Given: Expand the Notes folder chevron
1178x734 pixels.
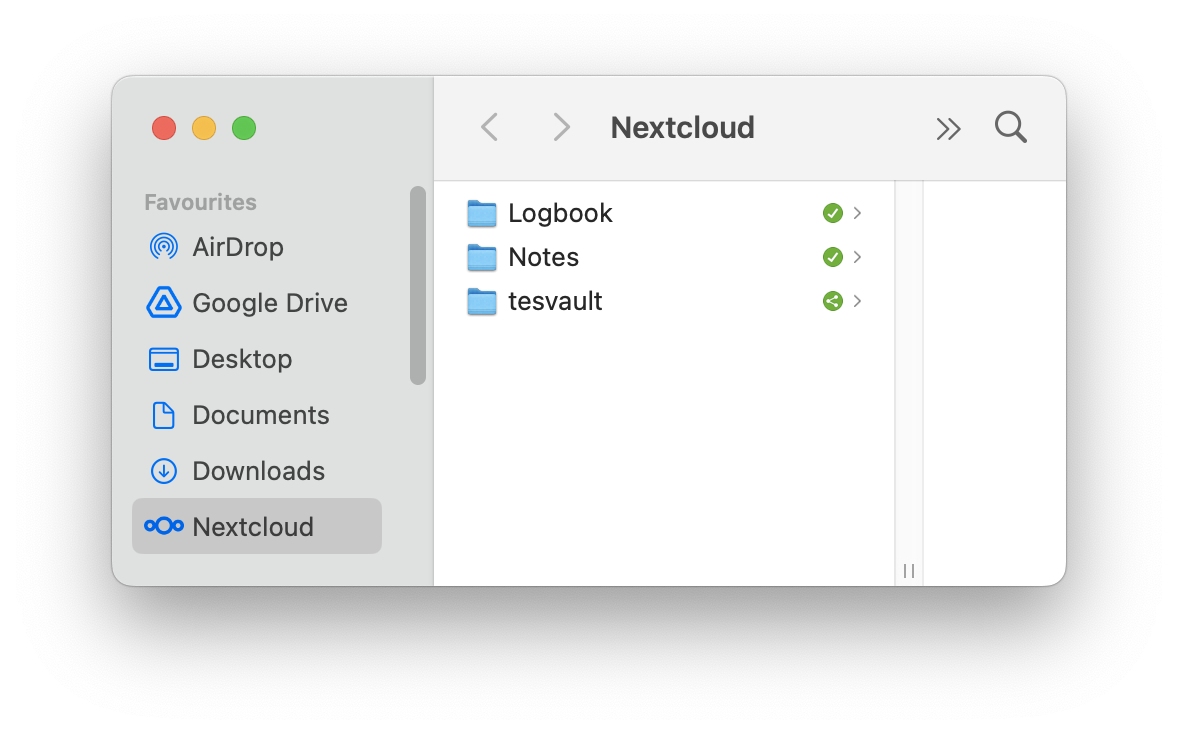Looking at the screenshot, I should [x=857, y=257].
